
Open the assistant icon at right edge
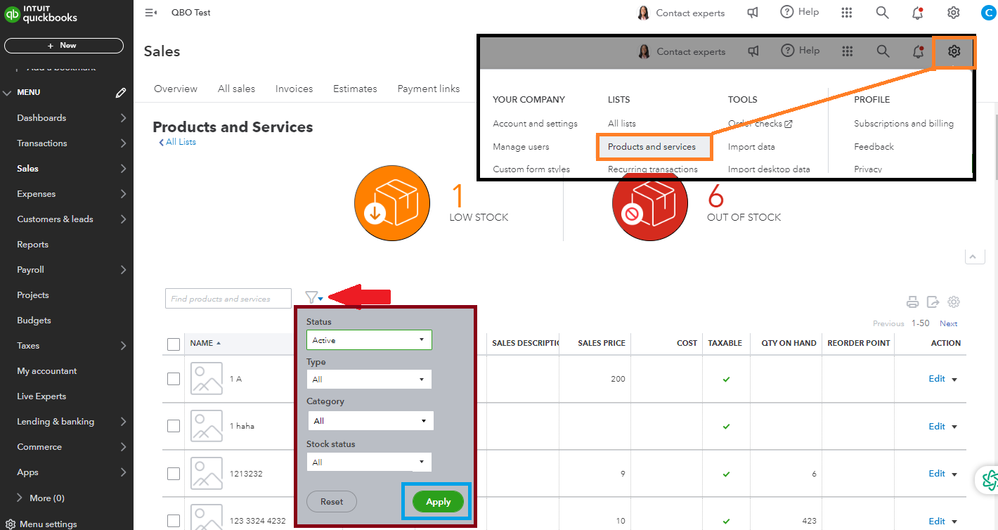(988, 480)
